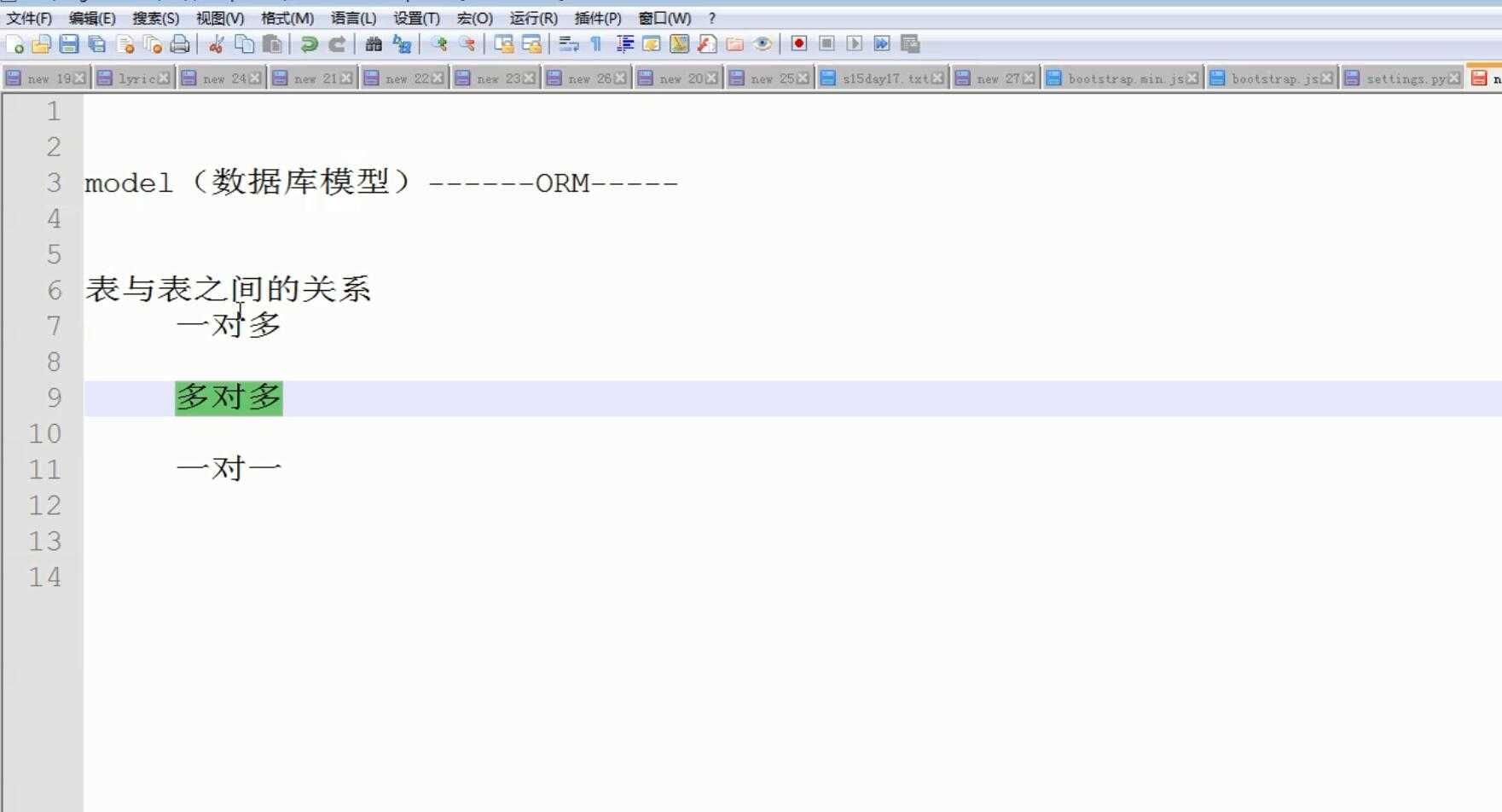Click the Play recorded macro icon
Image resolution: width=1502 pixels, height=812 pixels.
tap(854, 43)
